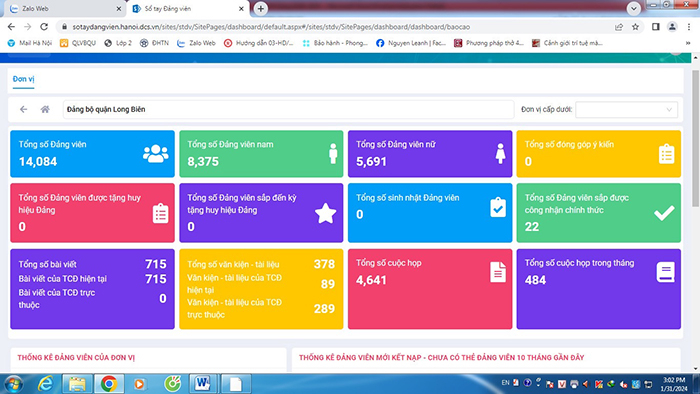Open QLVBQU bookmark
Viewport: 700px width, 394px height.
click(x=78, y=43)
